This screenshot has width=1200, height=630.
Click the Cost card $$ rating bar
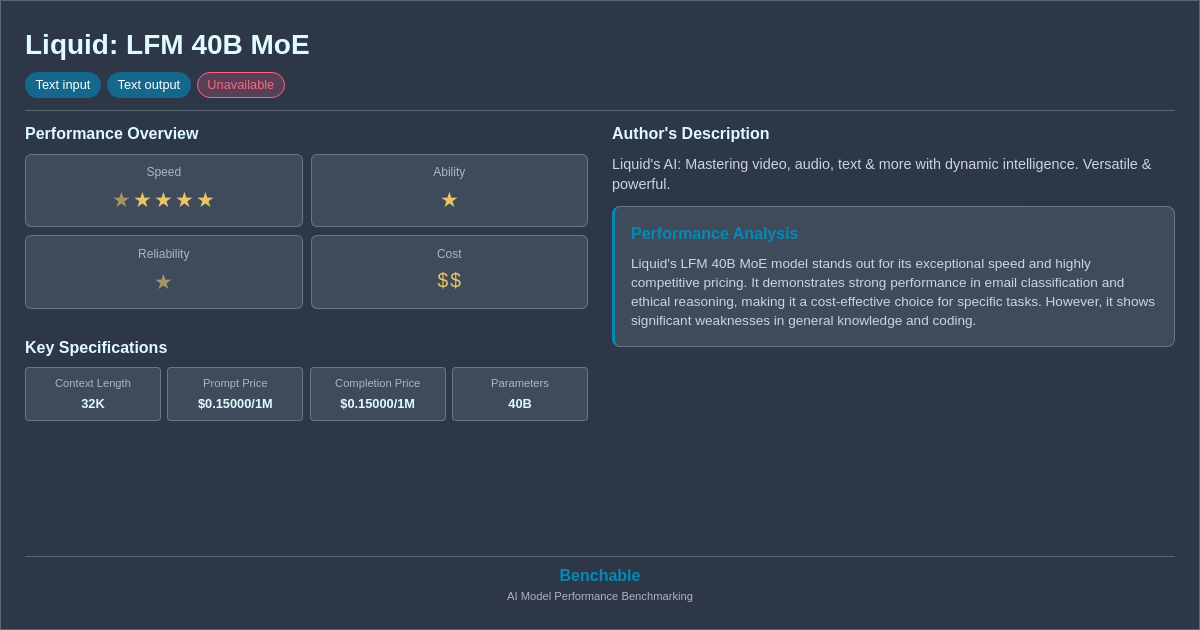[449, 280]
